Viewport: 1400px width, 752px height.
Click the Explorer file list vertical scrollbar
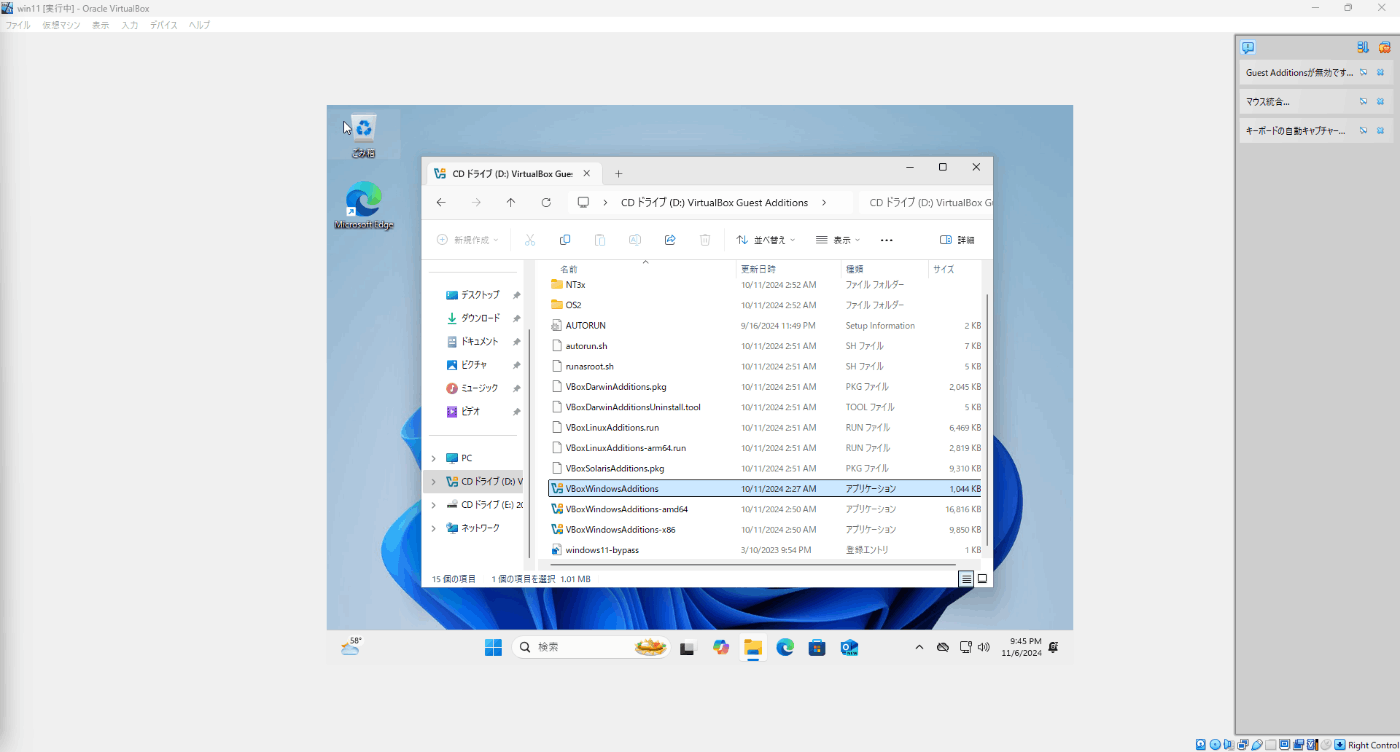988,420
